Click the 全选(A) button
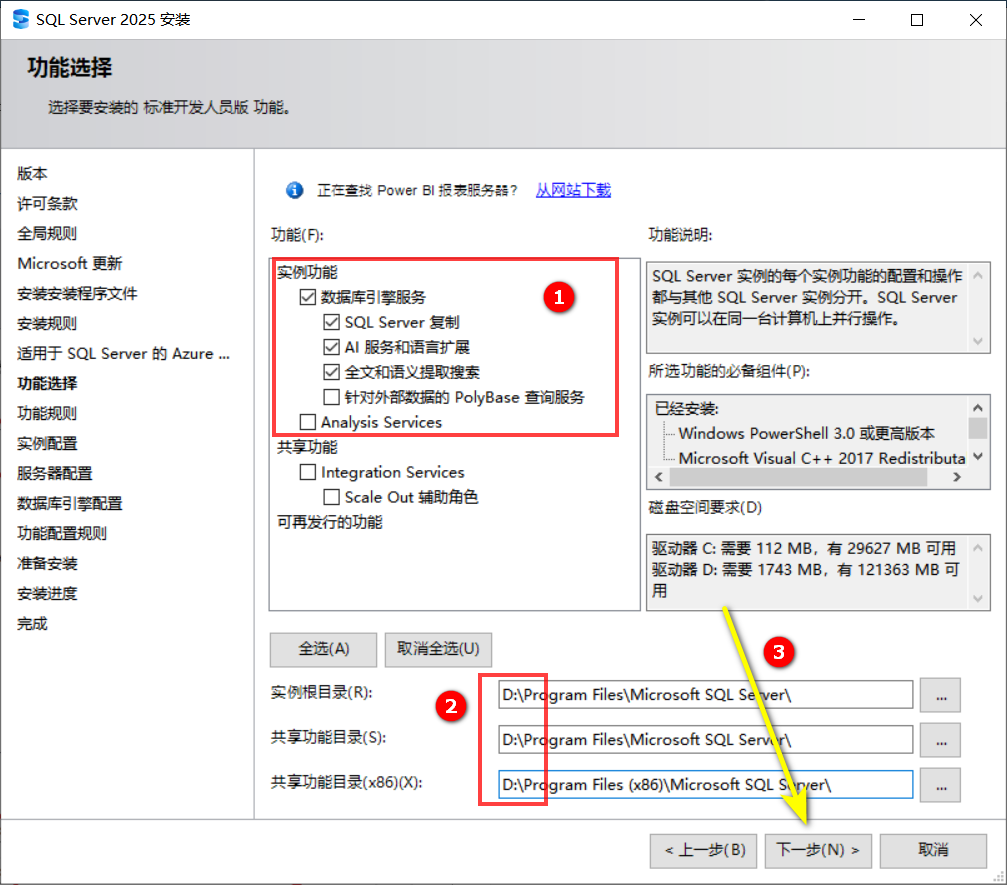 (324, 649)
